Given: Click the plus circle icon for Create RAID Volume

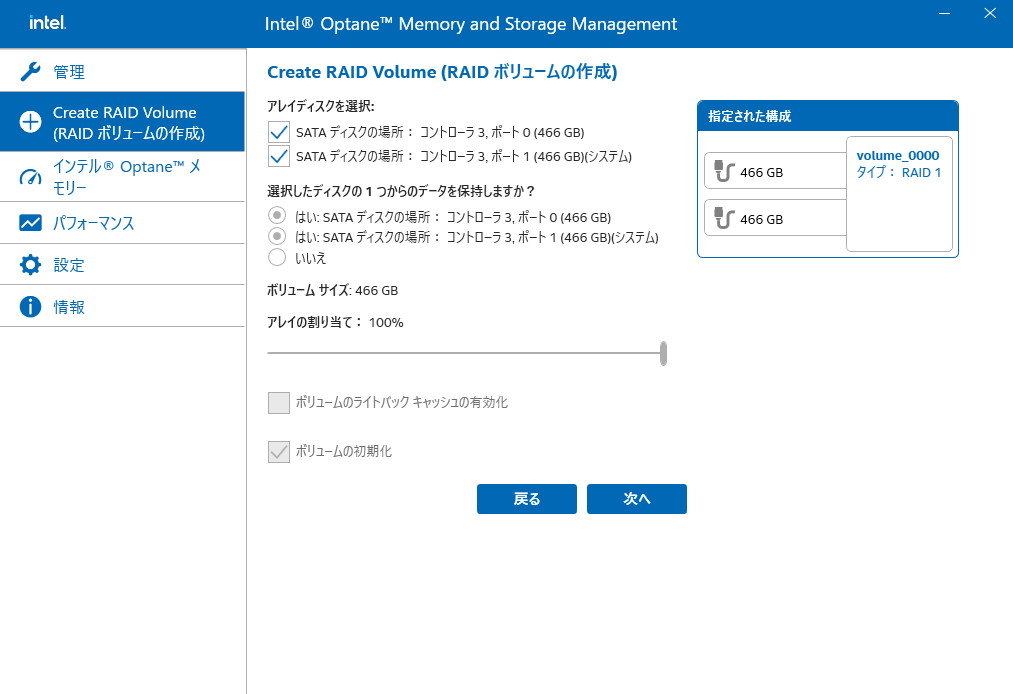Looking at the screenshot, I should [30, 121].
